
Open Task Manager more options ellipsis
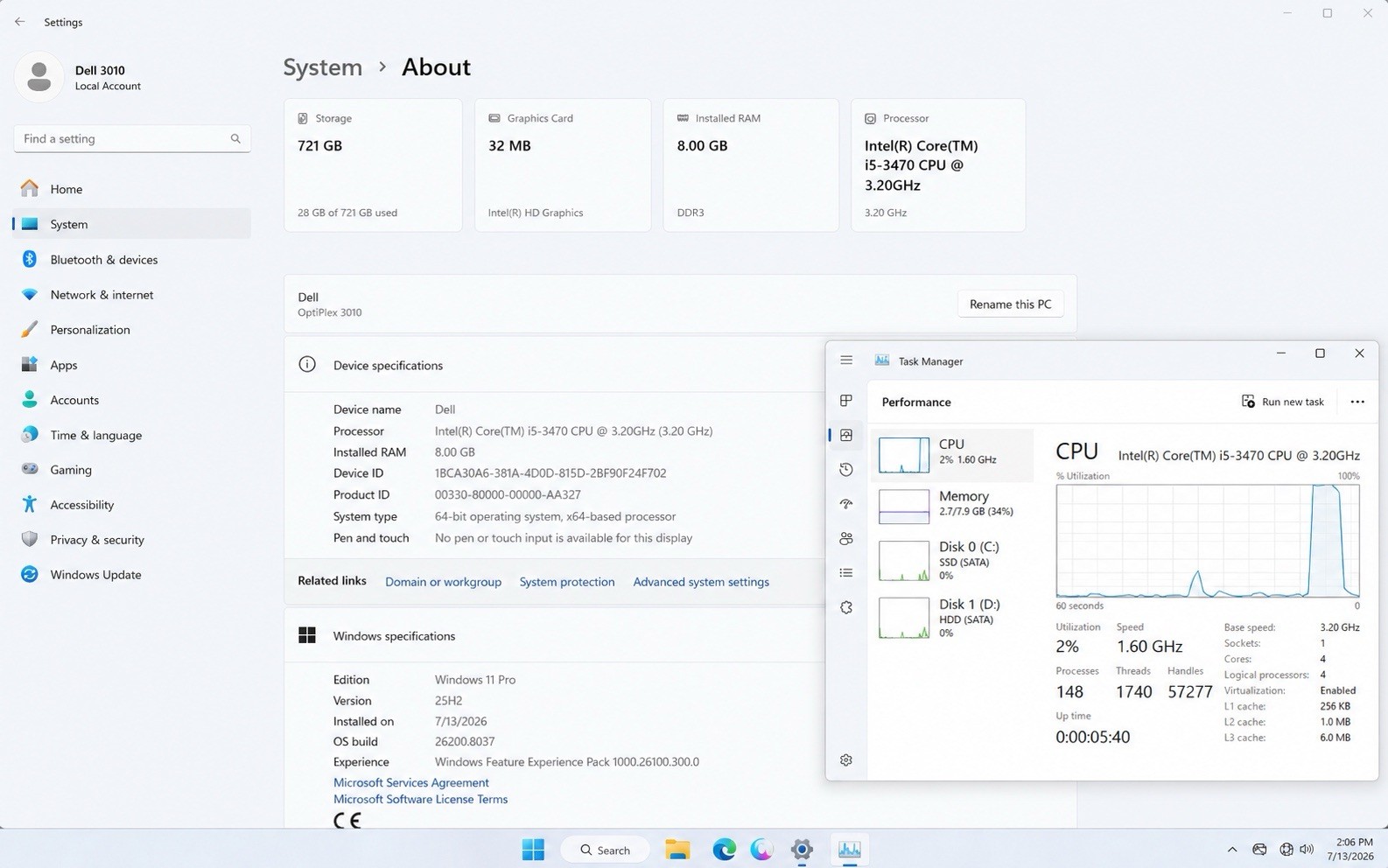(1357, 402)
